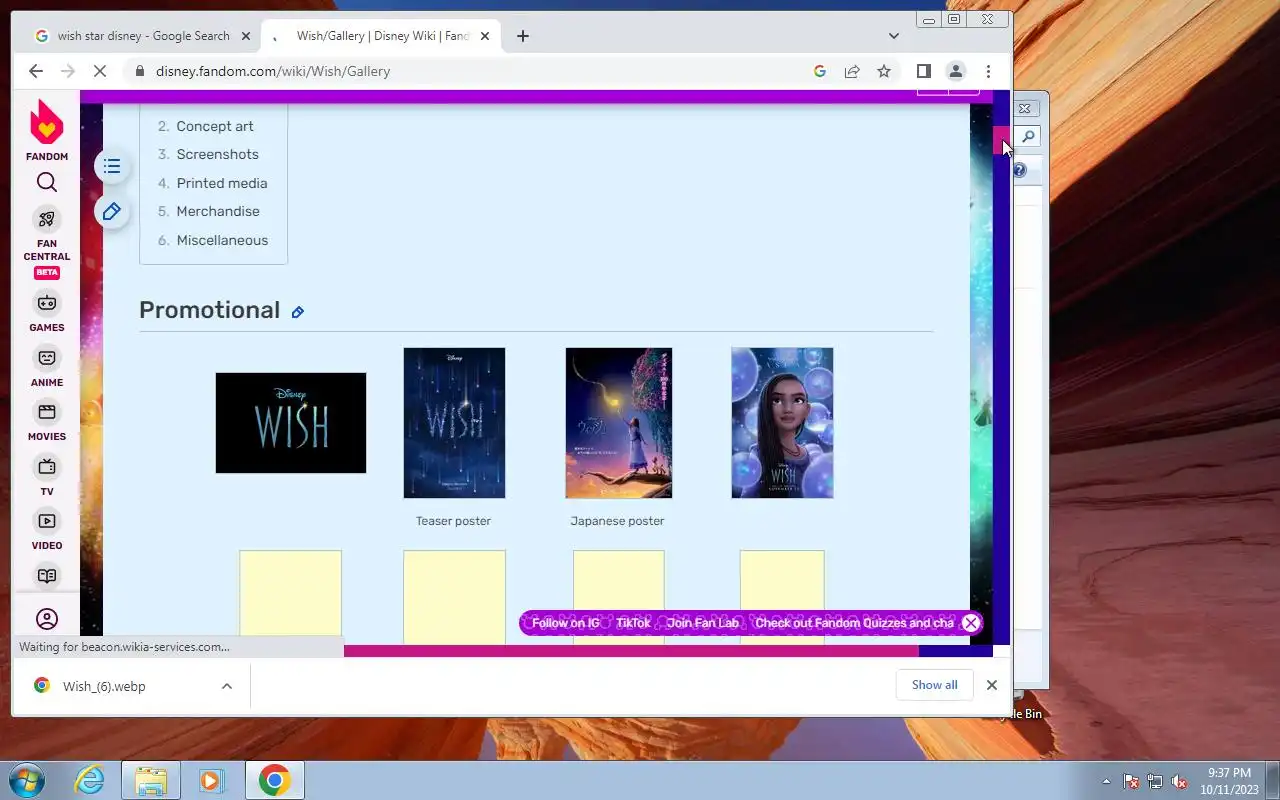Click search icon in background window

(1028, 137)
